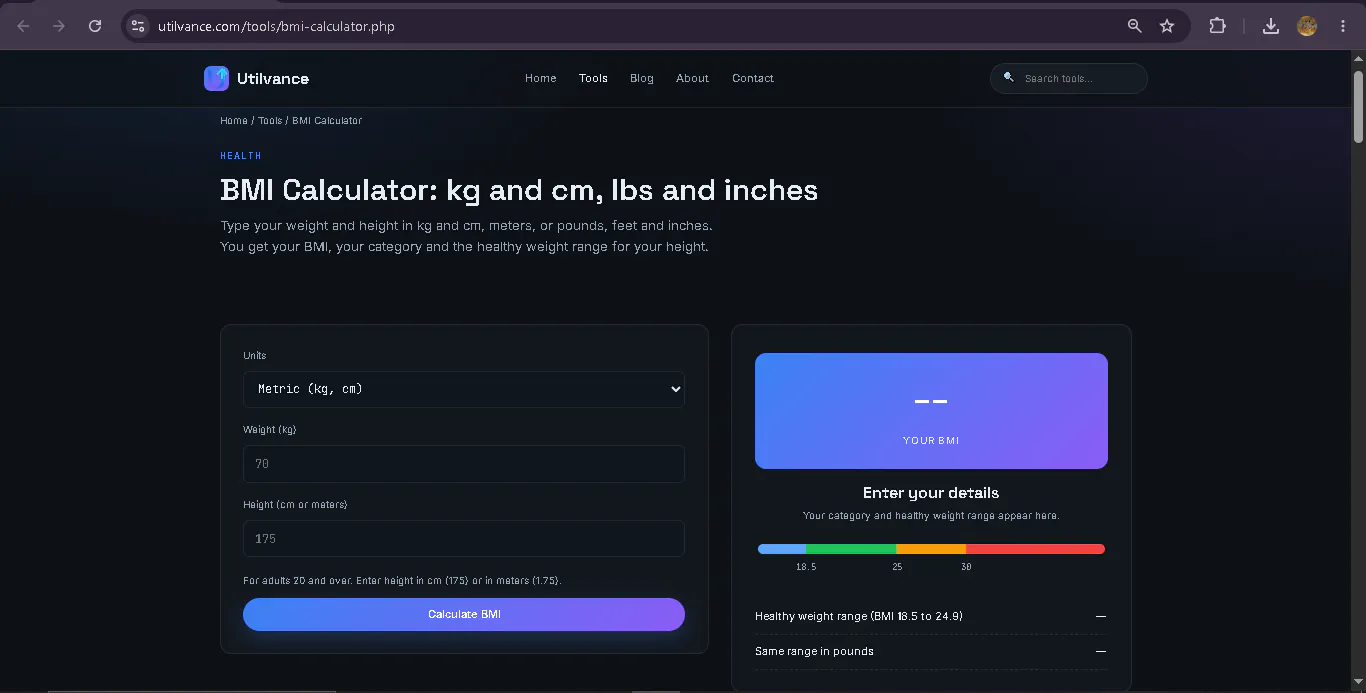Click the orange overweight segment of BMI bar
1366x693 pixels.
(x=931, y=549)
